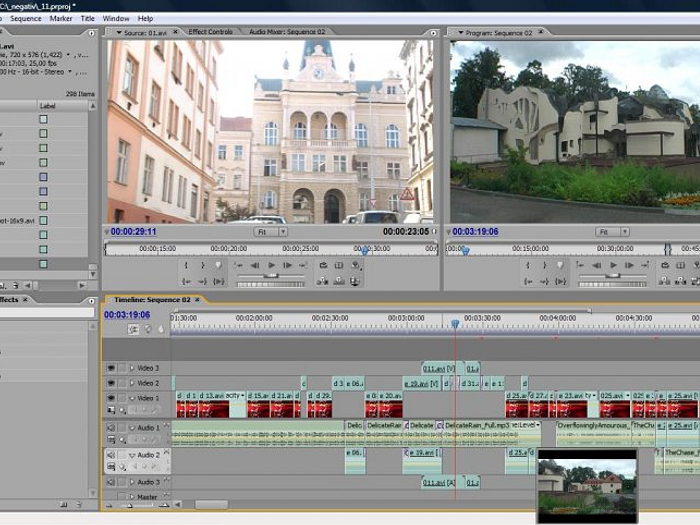700x525 pixels.
Task: Open the Marker menu
Action: [61, 18]
